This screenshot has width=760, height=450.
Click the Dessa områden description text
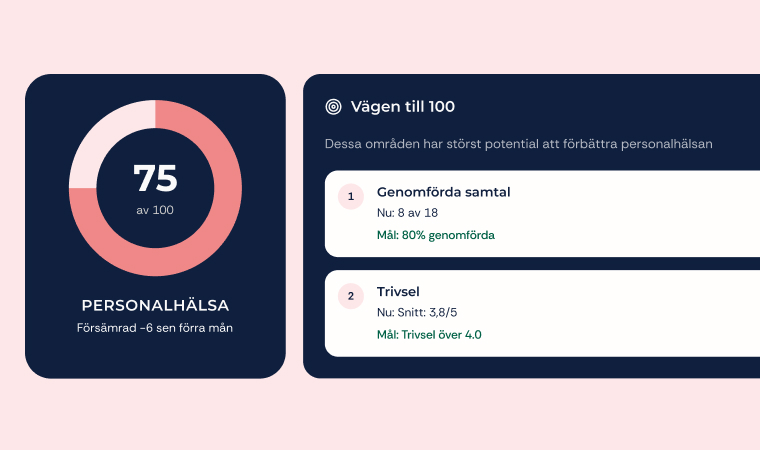click(519, 144)
